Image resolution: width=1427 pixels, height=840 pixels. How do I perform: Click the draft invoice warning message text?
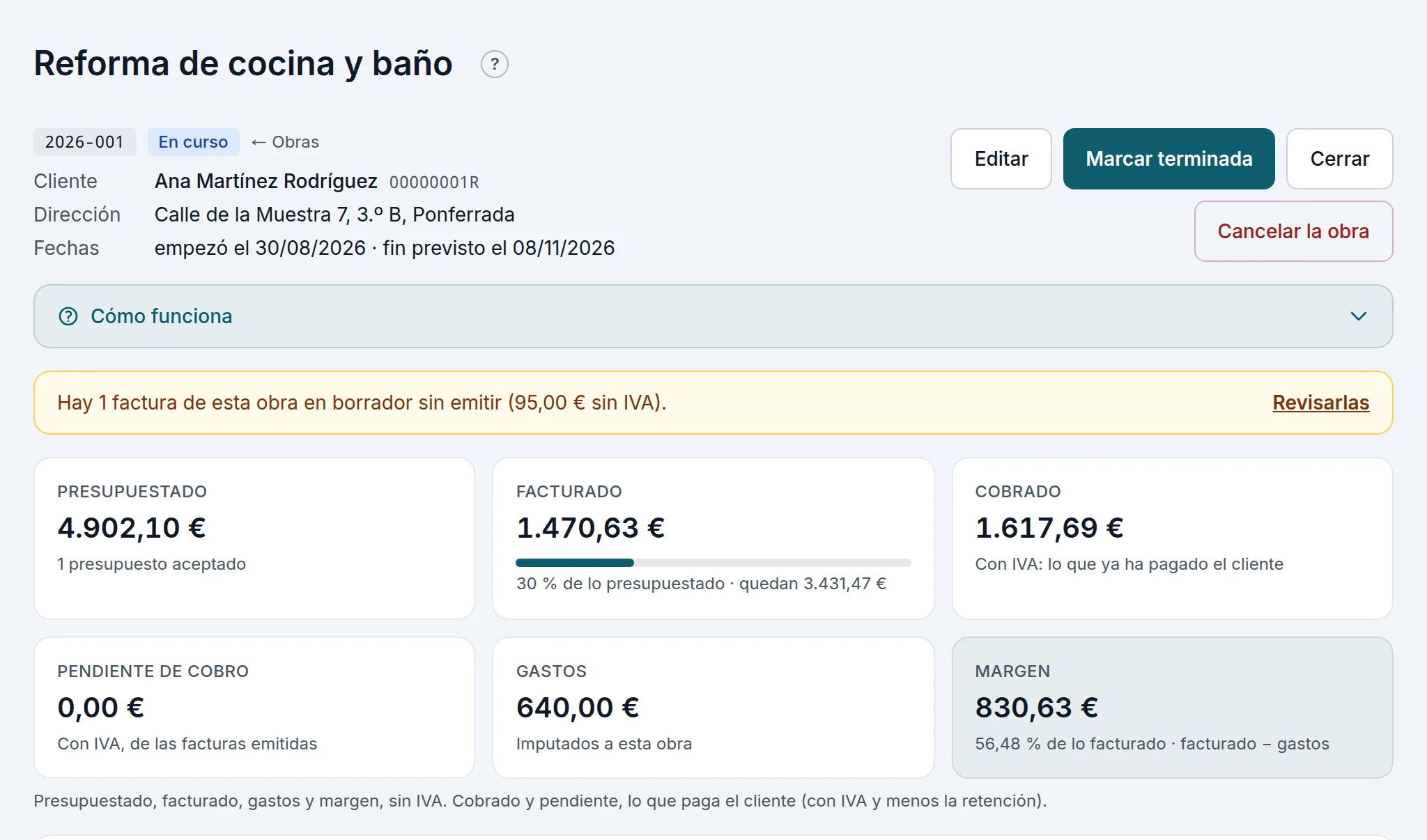pyautogui.click(x=362, y=403)
